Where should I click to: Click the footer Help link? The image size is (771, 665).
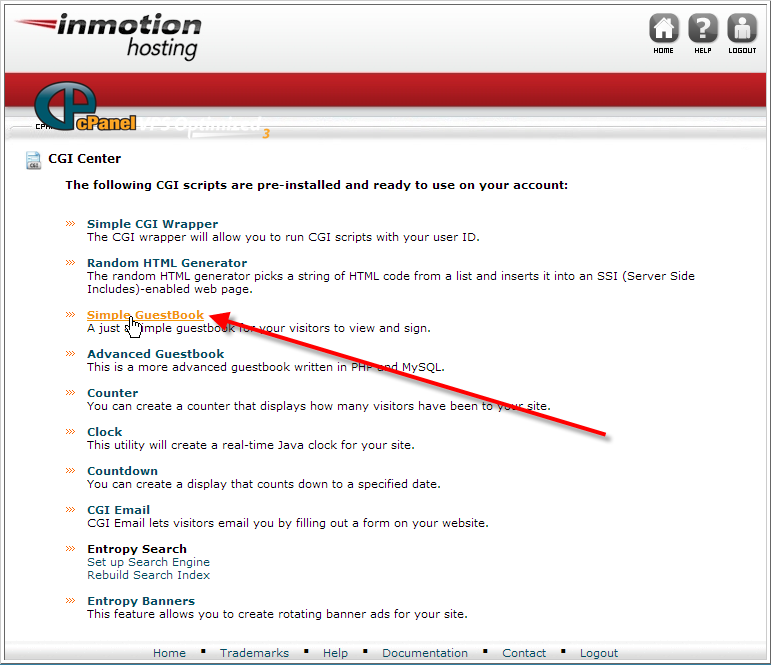(x=335, y=653)
